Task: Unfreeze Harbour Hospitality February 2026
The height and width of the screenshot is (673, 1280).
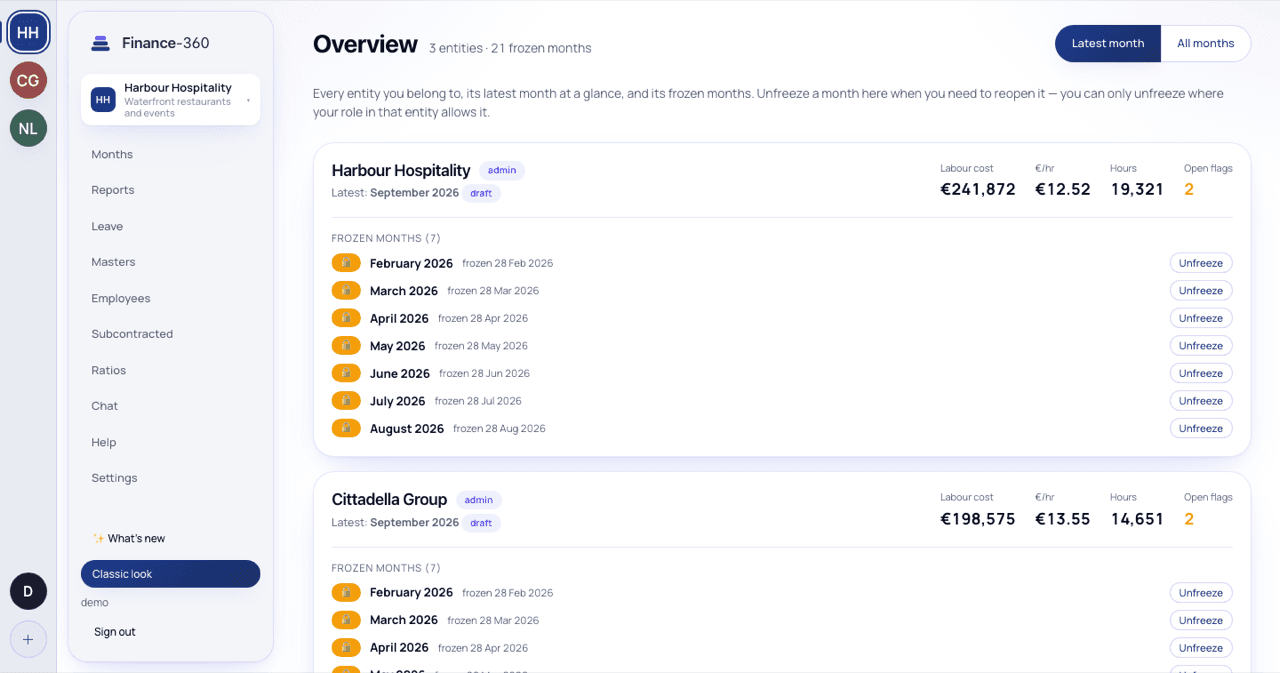Action: click(1201, 263)
